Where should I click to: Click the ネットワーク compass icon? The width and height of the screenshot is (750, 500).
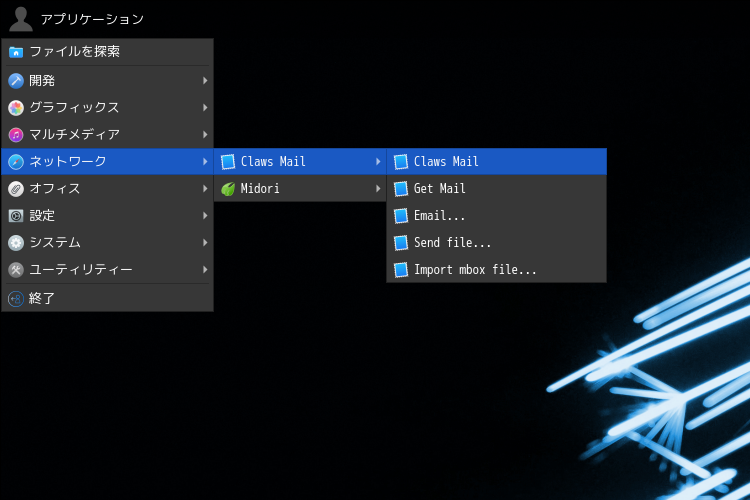16,162
